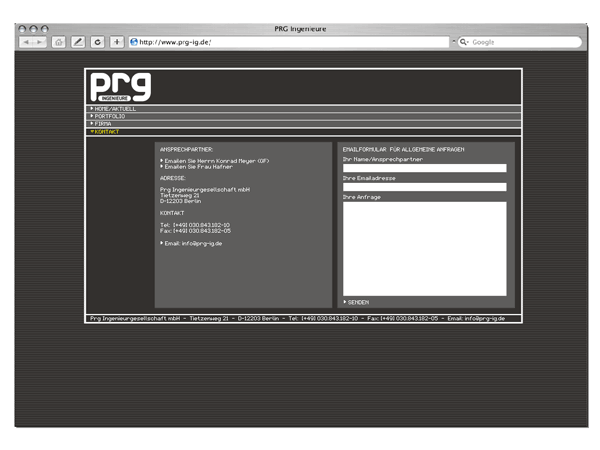The width and height of the screenshot is (600, 450).
Task: Close the browser window with red button
Action: pyautogui.click(x=22, y=29)
